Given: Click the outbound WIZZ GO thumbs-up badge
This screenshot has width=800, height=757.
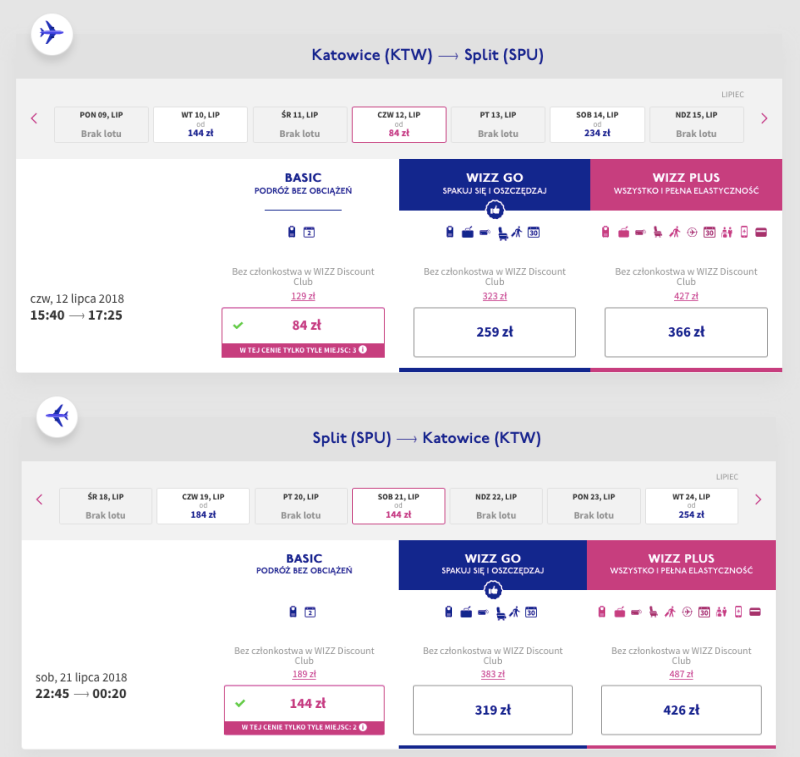Looking at the screenshot, I should (x=494, y=210).
